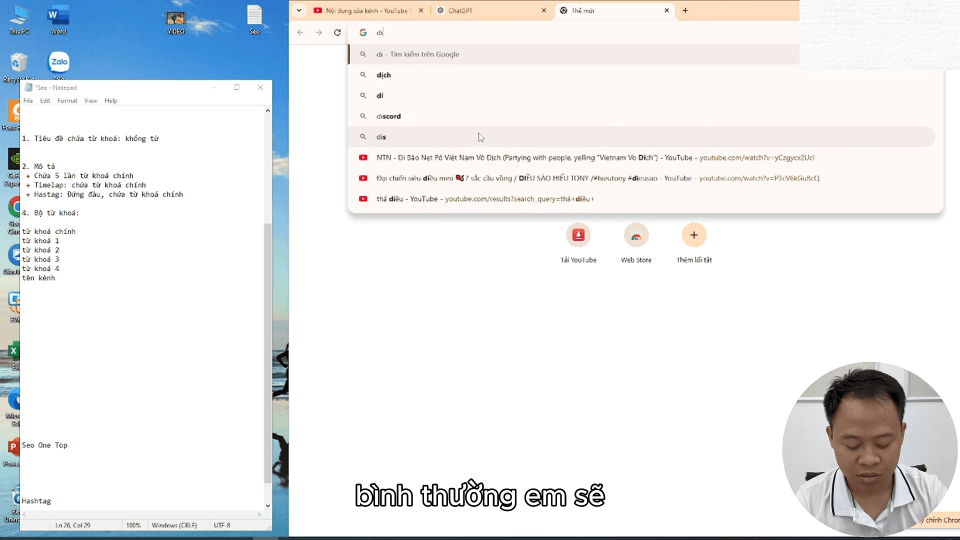Open a new Chrome tab with plus

click(685, 10)
